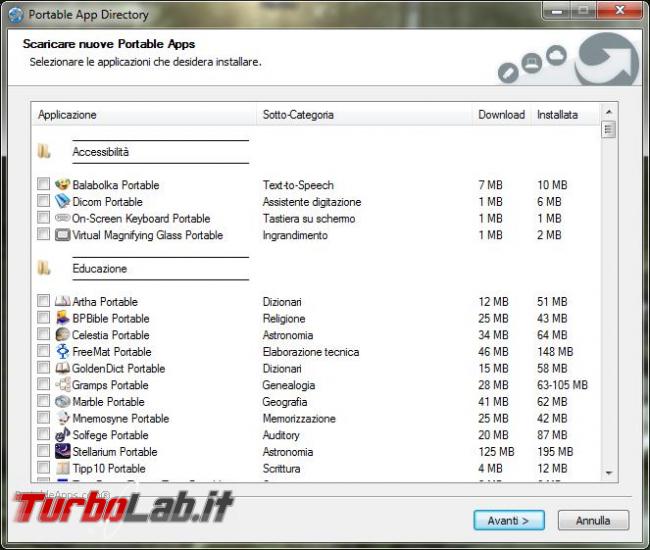Check the Gramps Portable checkbox
The height and width of the screenshot is (550, 650).
(x=43, y=383)
